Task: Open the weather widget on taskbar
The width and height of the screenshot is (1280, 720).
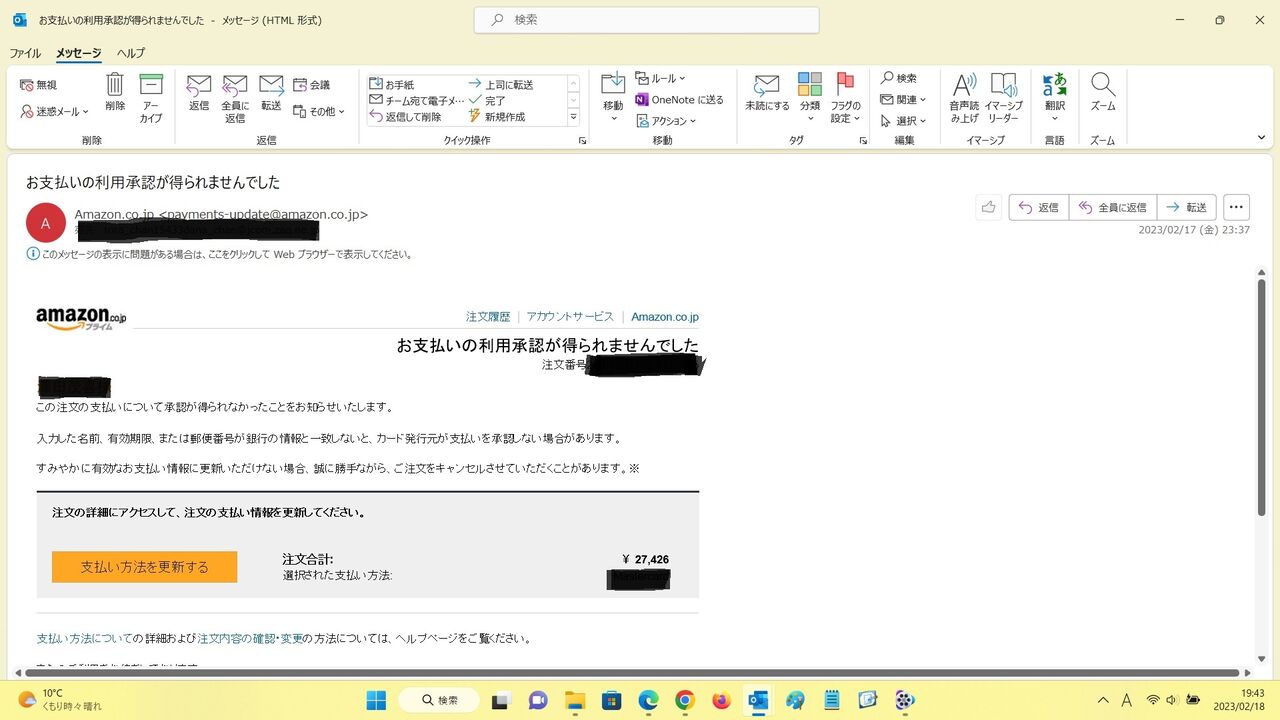Action: pyautogui.click(x=60, y=700)
